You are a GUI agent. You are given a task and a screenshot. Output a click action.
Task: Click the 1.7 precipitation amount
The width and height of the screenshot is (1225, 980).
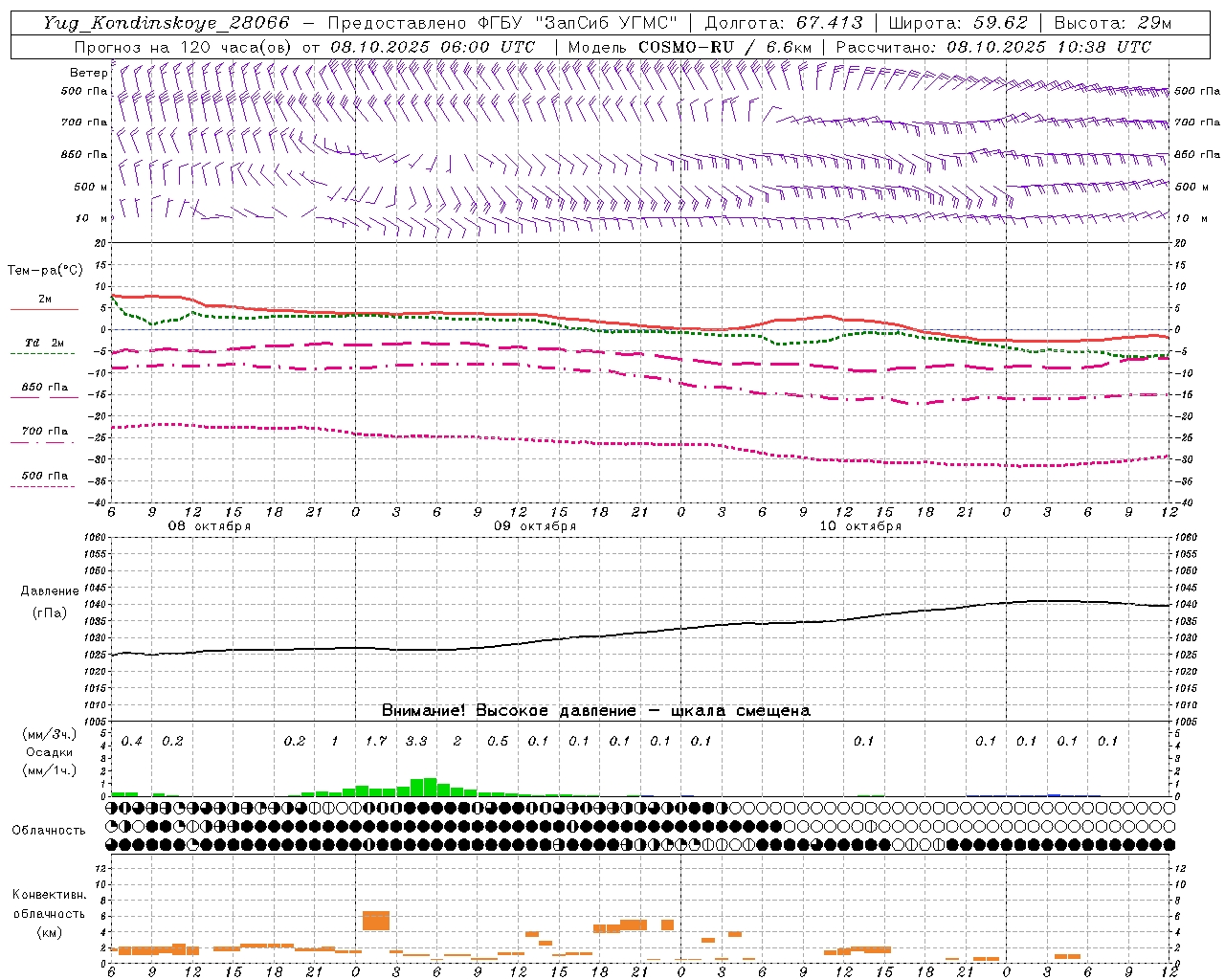click(x=376, y=741)
